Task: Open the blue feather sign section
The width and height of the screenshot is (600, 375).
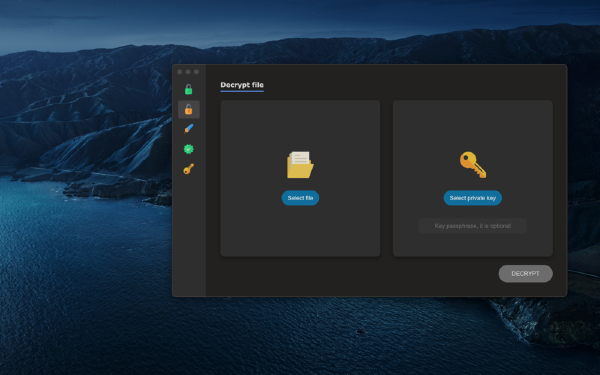Action: [x=189, y=129]
